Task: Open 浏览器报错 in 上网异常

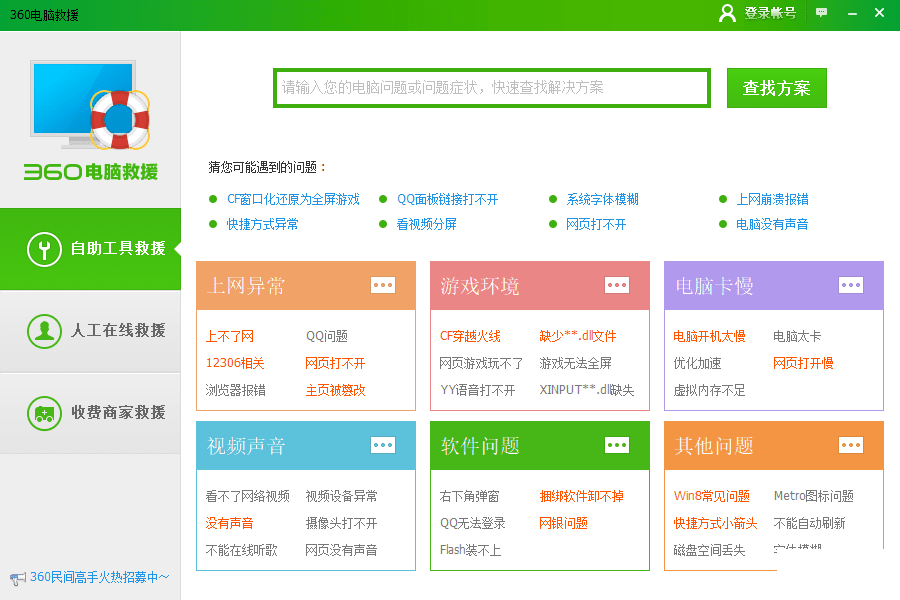Action: (x=235, y=390)
